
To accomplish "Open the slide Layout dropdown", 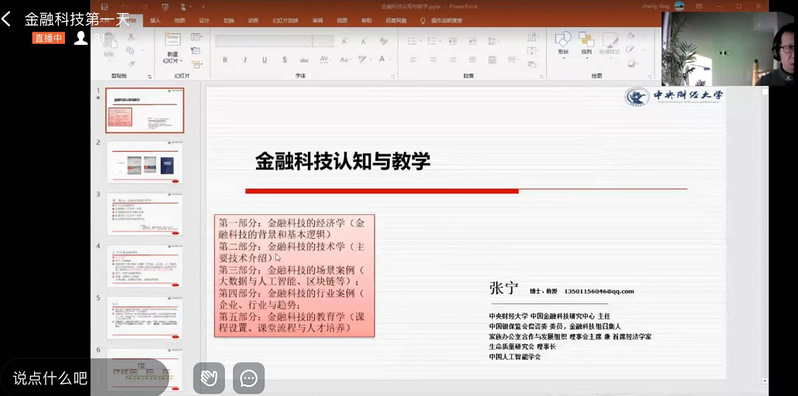I will [x=196, y=37].
